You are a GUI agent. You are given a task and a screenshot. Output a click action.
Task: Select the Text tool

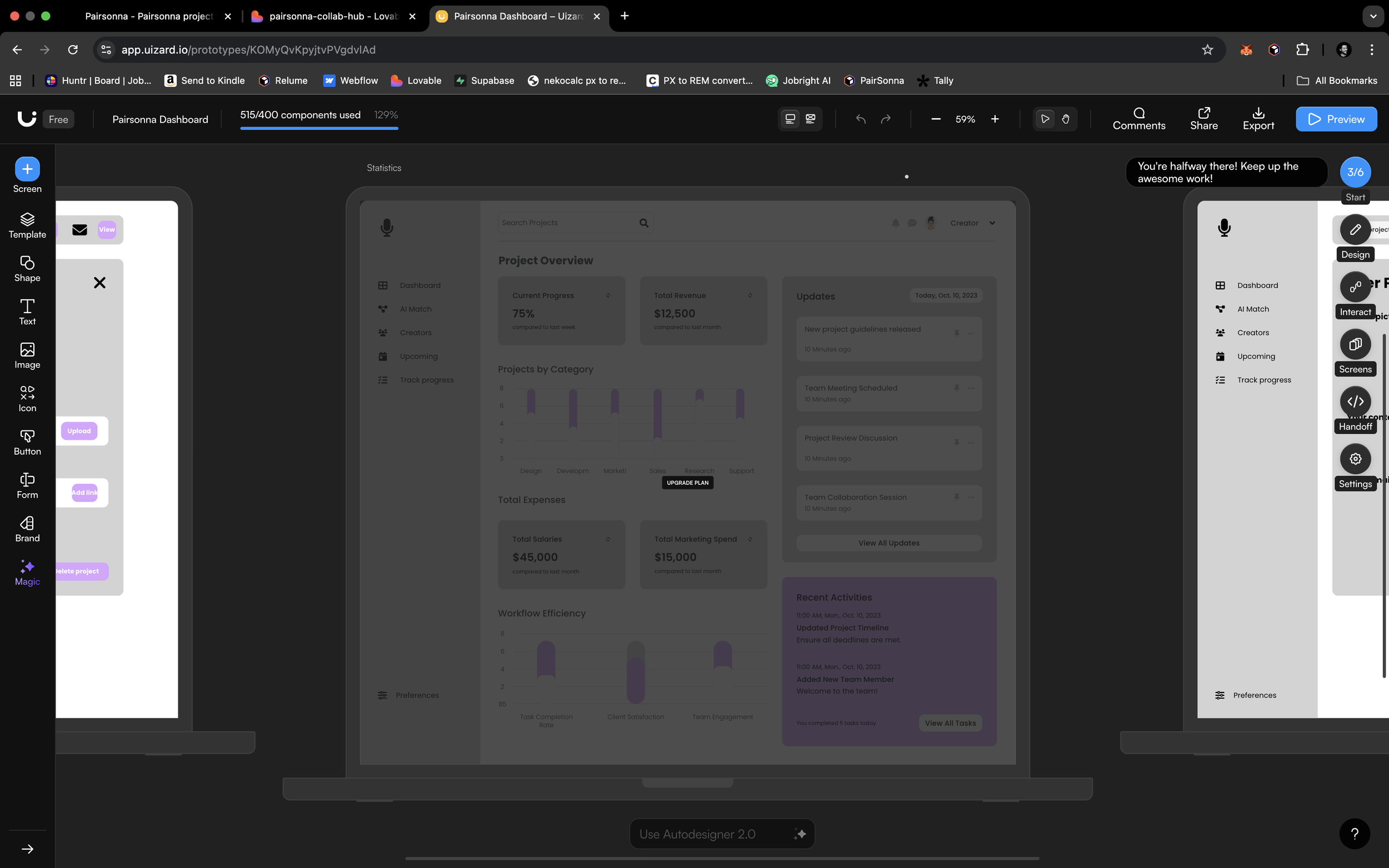(27, 312)
